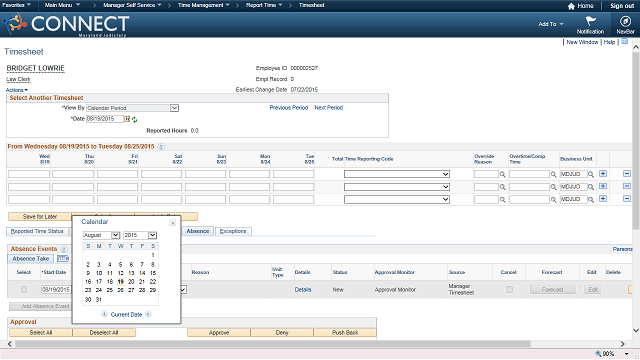This screenshot has width=640, height=360.
Task: Switch to the Exceptions tab
Action: [233, 231]
